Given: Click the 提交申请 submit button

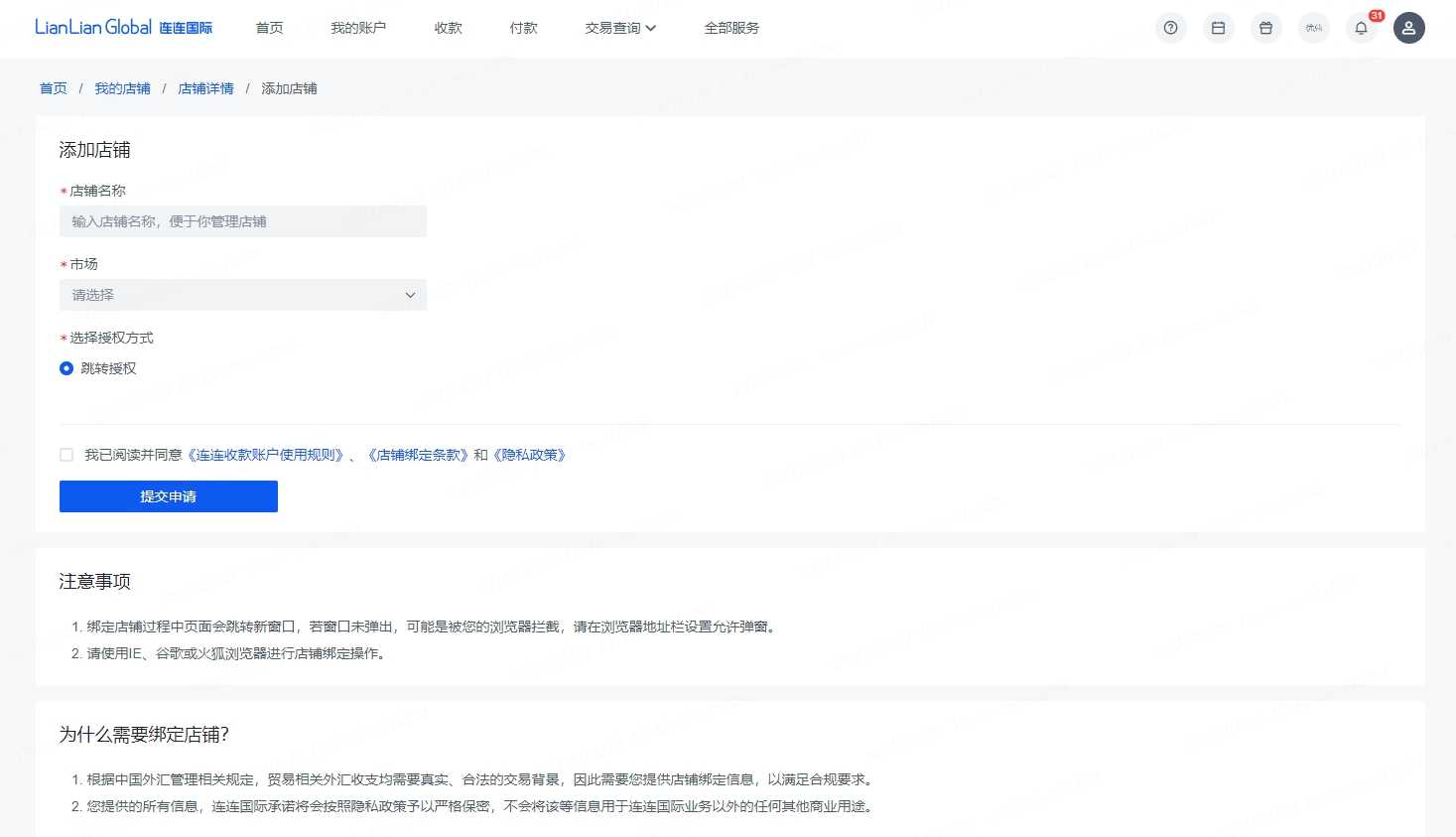Looking at the screenshot, I should point(169,496).
